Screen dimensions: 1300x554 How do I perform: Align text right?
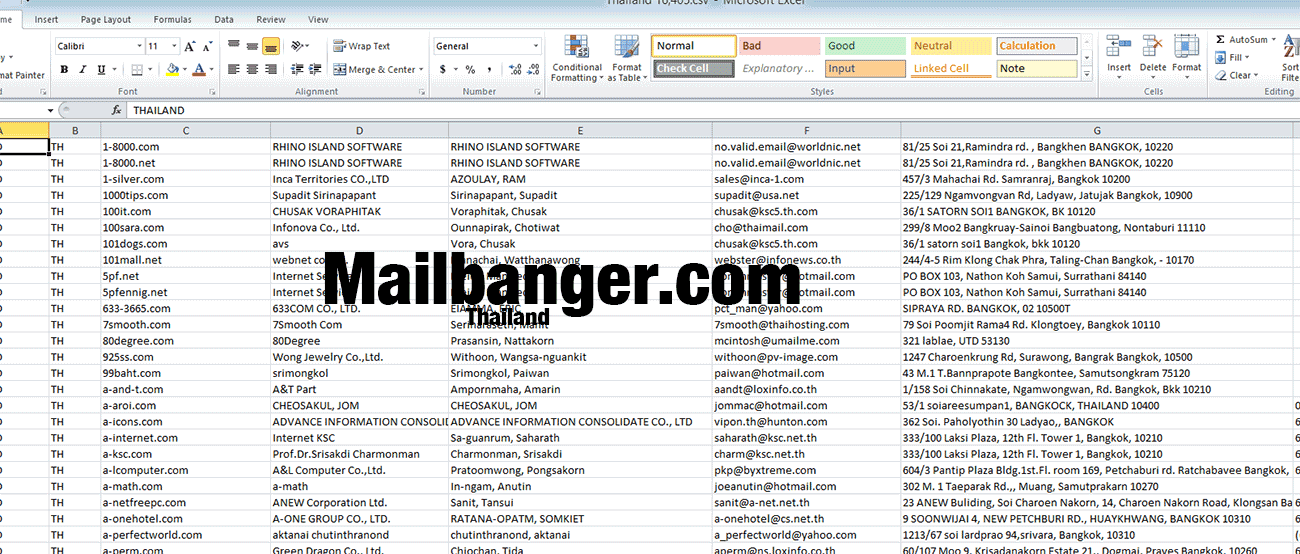(271, 70)
